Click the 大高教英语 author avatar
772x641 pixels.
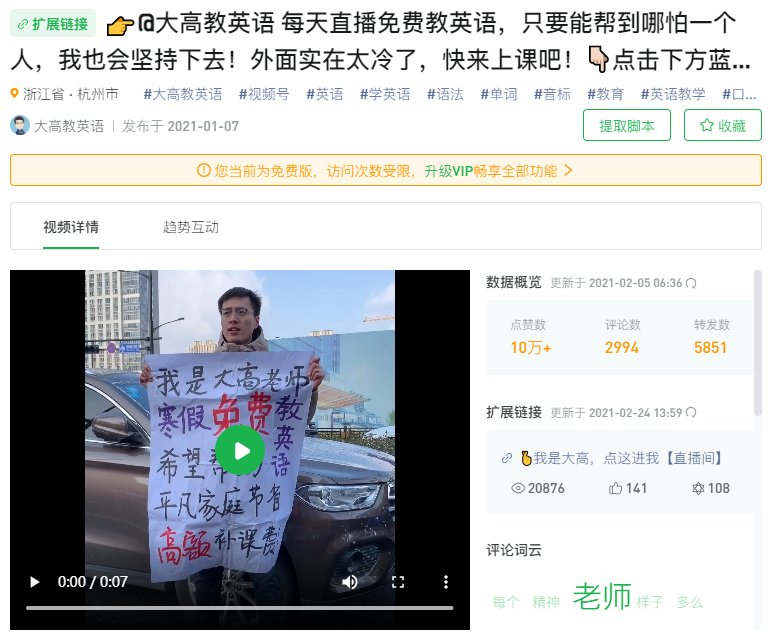point(20,126)
